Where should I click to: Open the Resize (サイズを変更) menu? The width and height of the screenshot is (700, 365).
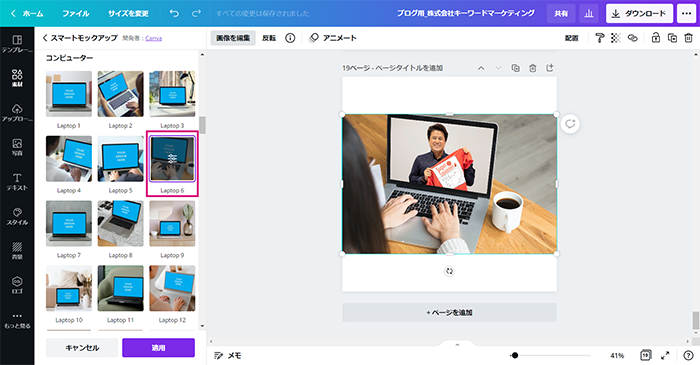tap(128, 13)
